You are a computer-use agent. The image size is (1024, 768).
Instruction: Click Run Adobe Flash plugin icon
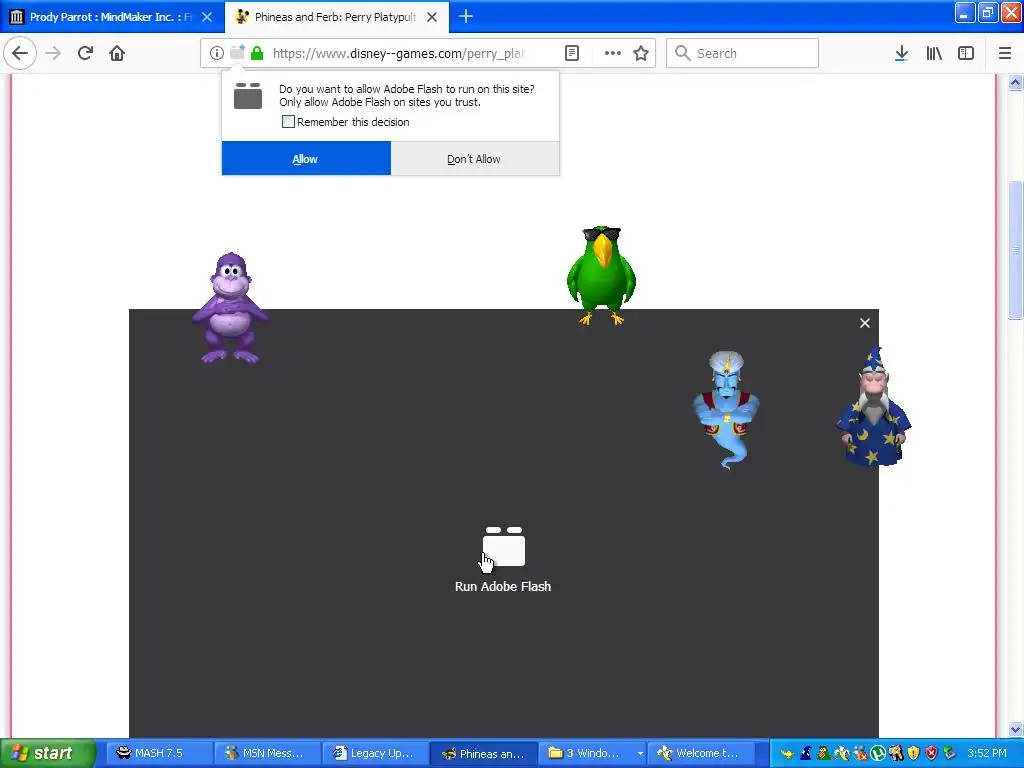504,547
